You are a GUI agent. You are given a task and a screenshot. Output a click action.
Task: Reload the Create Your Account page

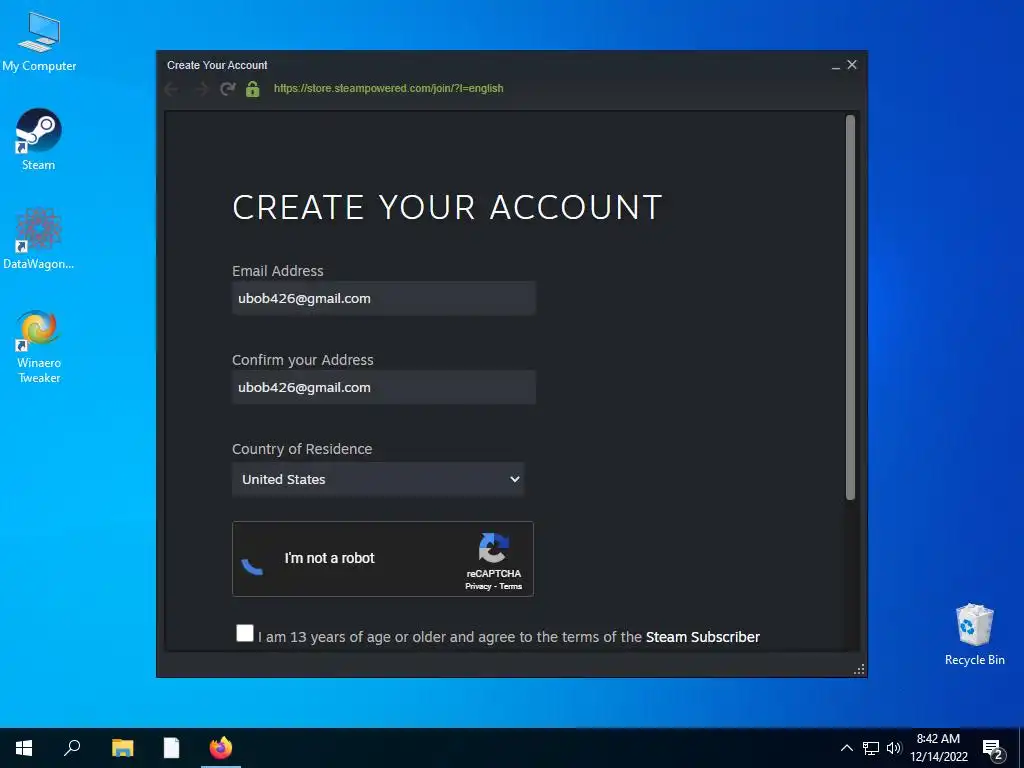click(227, 89)
